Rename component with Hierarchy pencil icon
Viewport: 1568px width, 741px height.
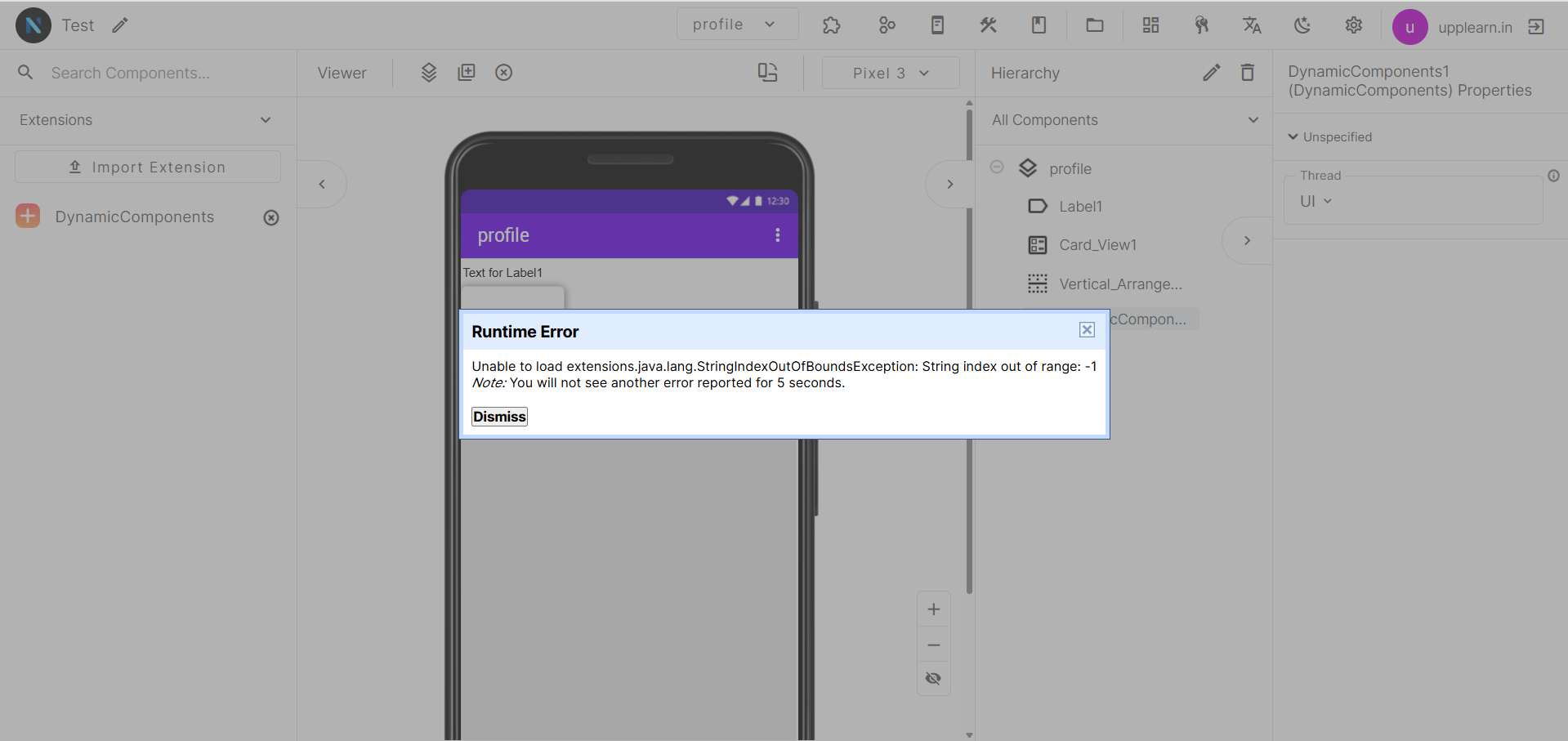(1212, 73)
